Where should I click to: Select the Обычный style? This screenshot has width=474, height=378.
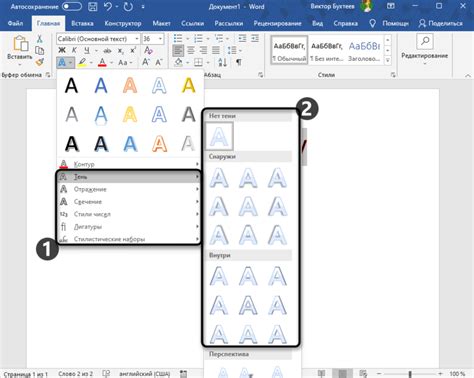pos(289,50)
